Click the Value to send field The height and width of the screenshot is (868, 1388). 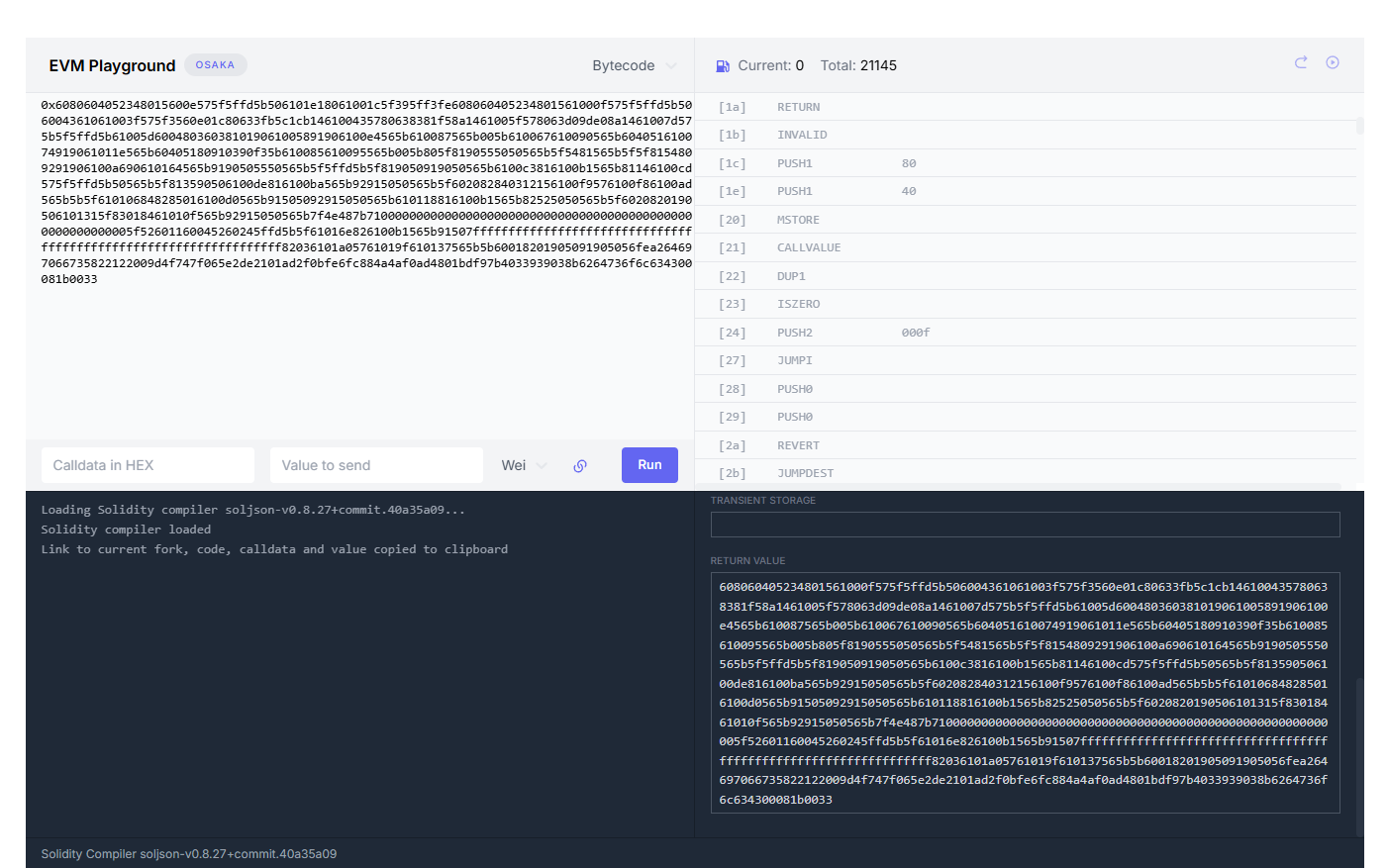[x=376, y=464]
